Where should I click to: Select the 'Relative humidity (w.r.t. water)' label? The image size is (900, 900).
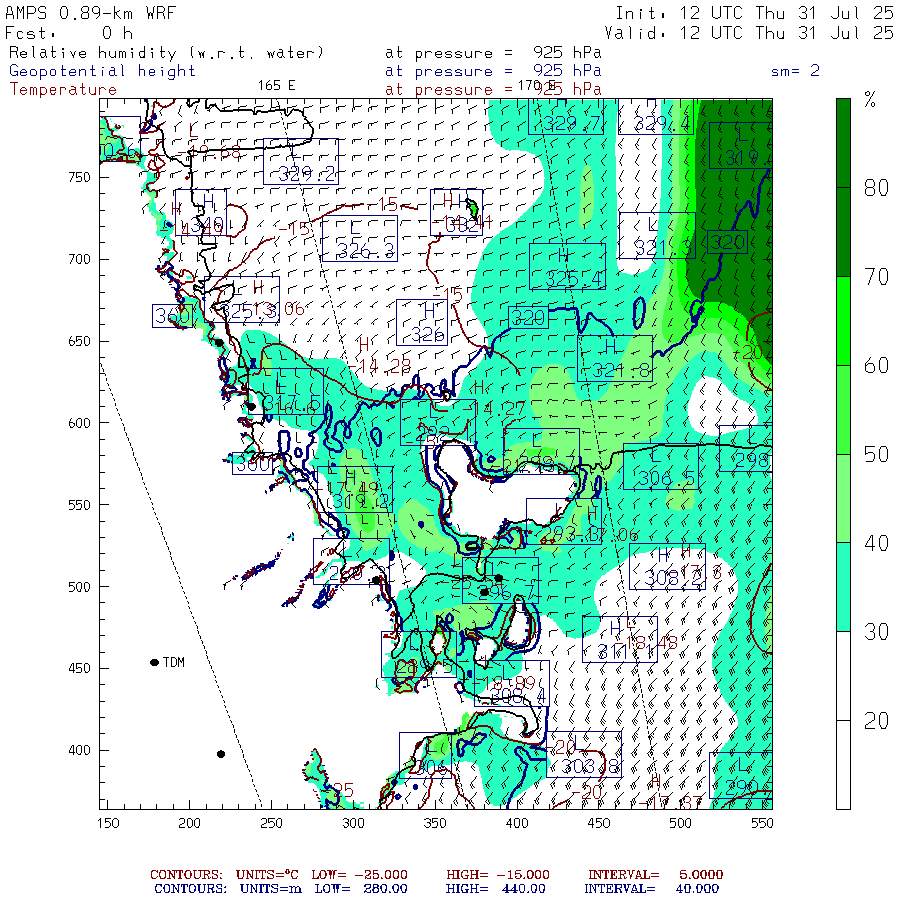(166, 53)
